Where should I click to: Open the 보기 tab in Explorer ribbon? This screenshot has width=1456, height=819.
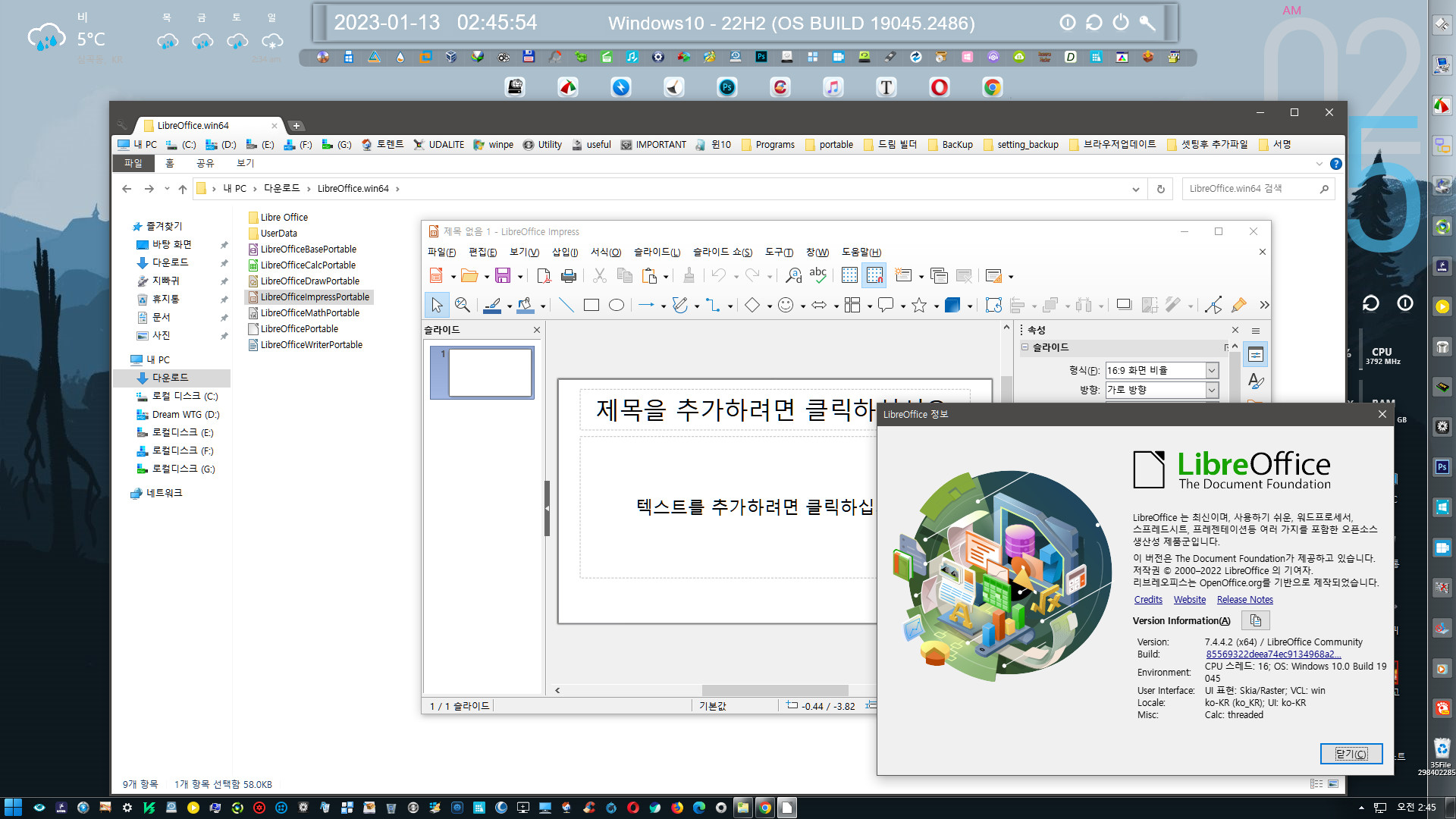pyautogui.click(x=245, y=163)
